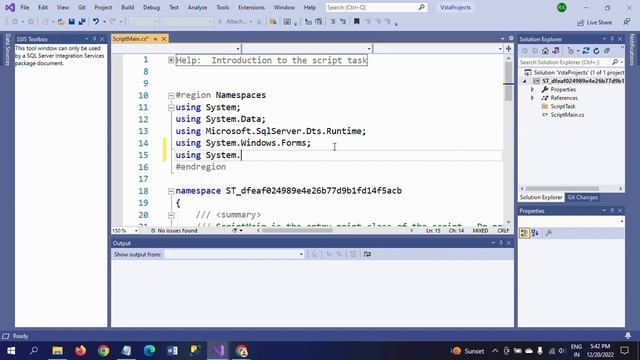Image resolution: width=640 pixels, height=360 pixels.
Task: Click the Solution Explorer horizontal scrollbar
Action: tap(562, 189)
